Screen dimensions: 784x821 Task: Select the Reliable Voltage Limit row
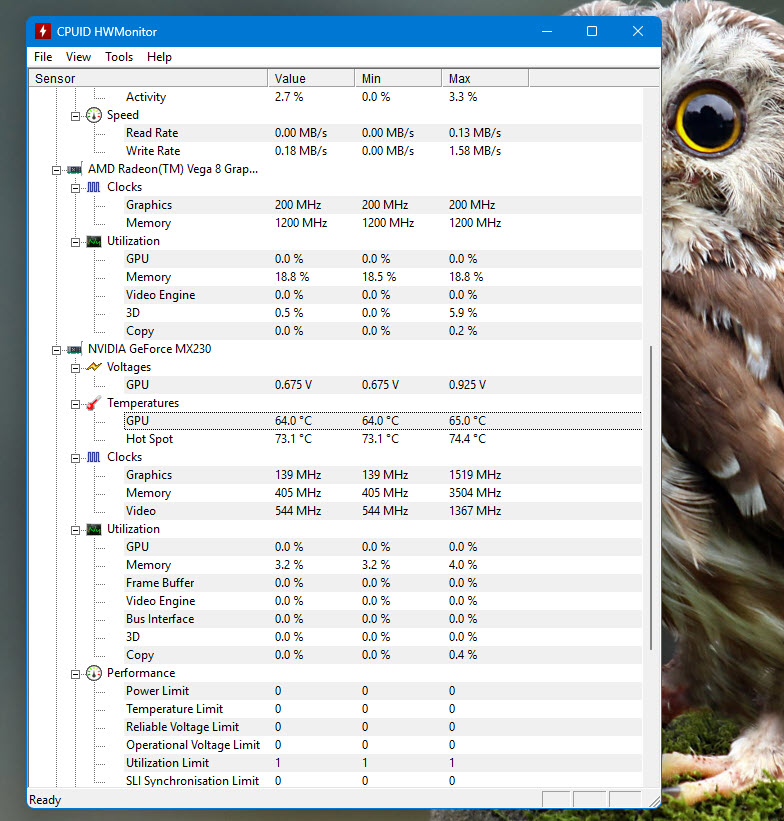(383, 727)
